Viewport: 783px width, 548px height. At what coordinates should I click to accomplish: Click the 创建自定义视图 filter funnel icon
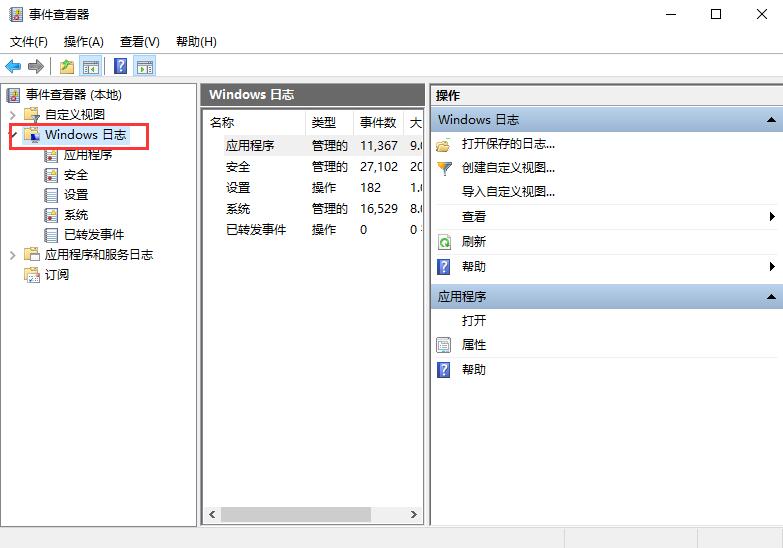(x=444, y=169)
